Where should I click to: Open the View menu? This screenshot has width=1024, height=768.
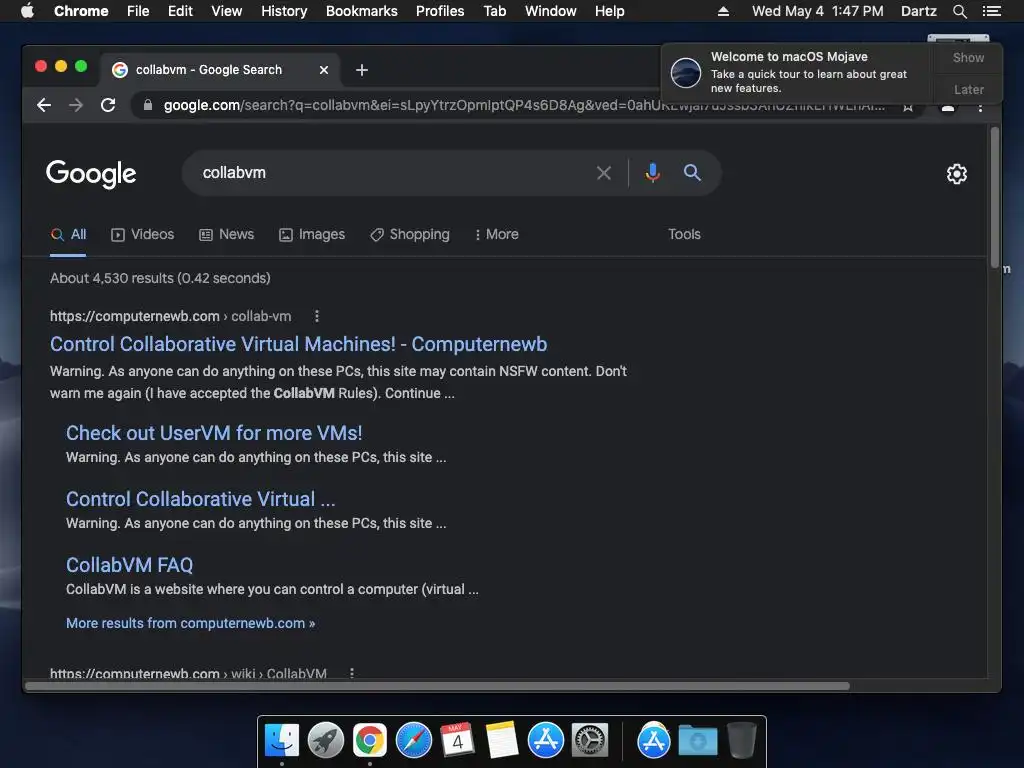[x=227, y=11]
